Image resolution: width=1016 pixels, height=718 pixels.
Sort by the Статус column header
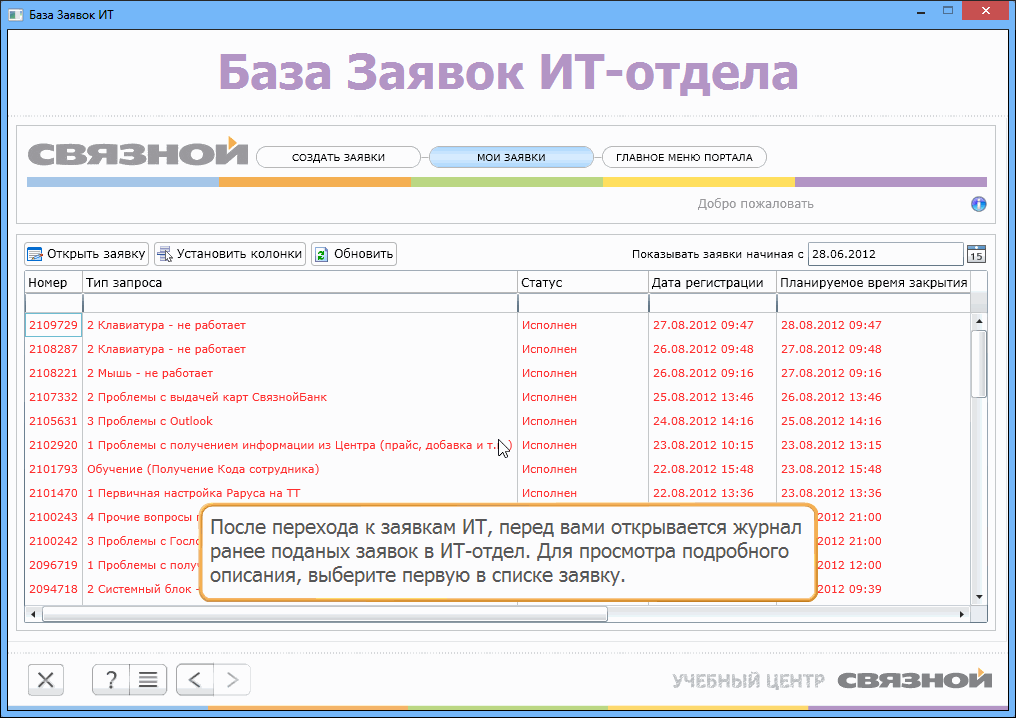(x=583, y=283)
